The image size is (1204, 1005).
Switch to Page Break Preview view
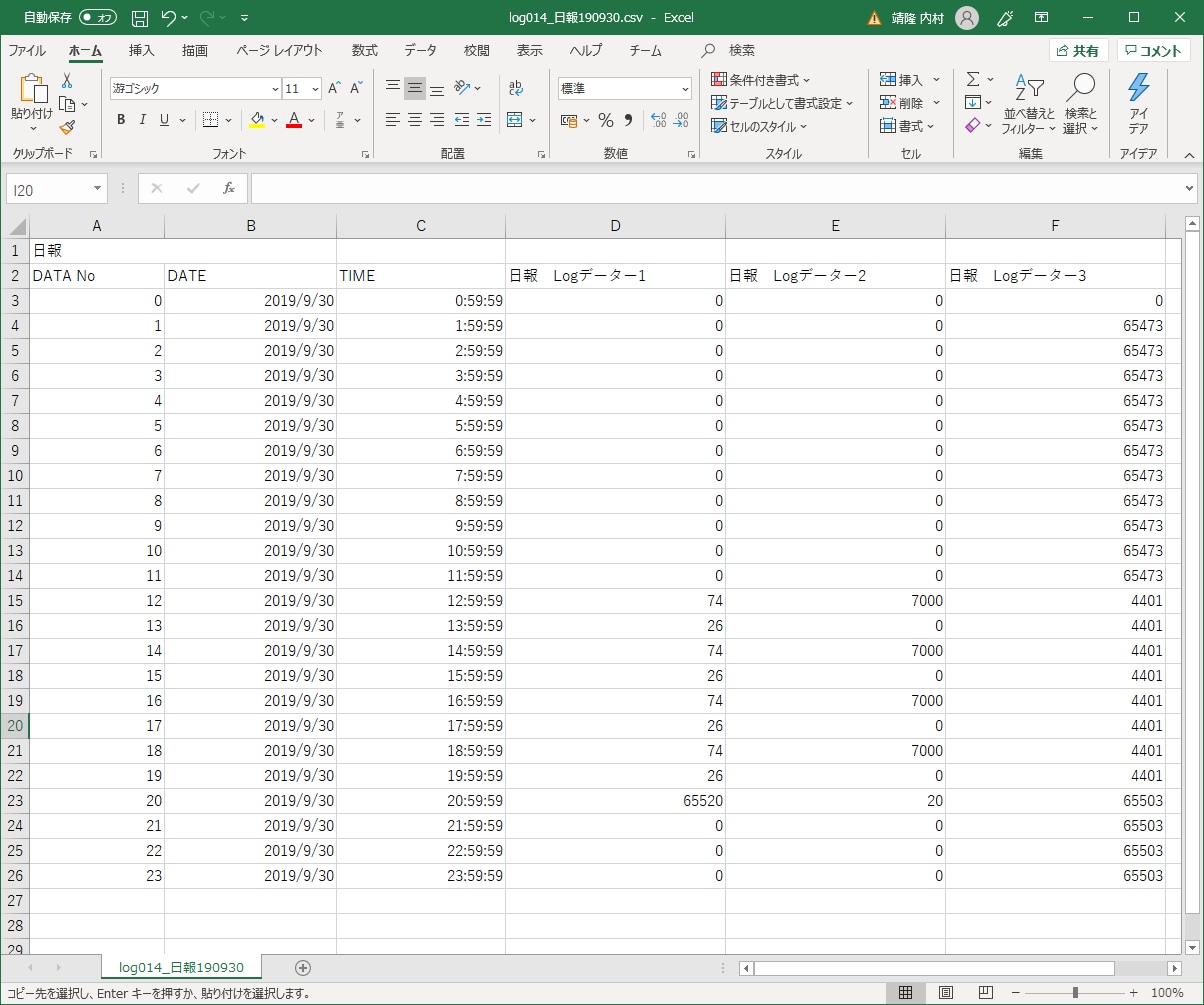tap(985, 993)
